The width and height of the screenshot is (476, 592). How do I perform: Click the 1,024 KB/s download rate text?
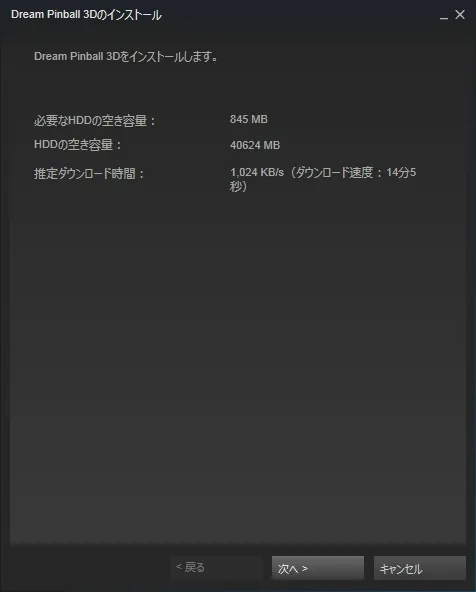257,173
